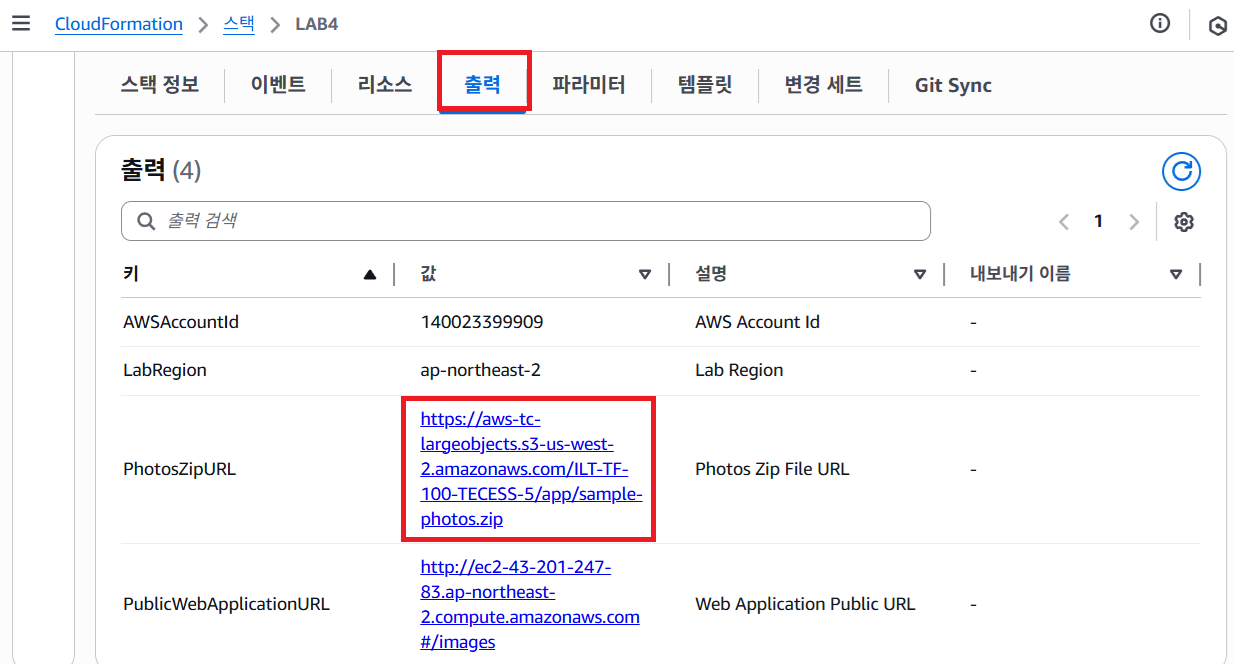Select the PhotosZipURL key cell
The height and width of the screenshot is (664, 1234).
[x=180, y=469]
